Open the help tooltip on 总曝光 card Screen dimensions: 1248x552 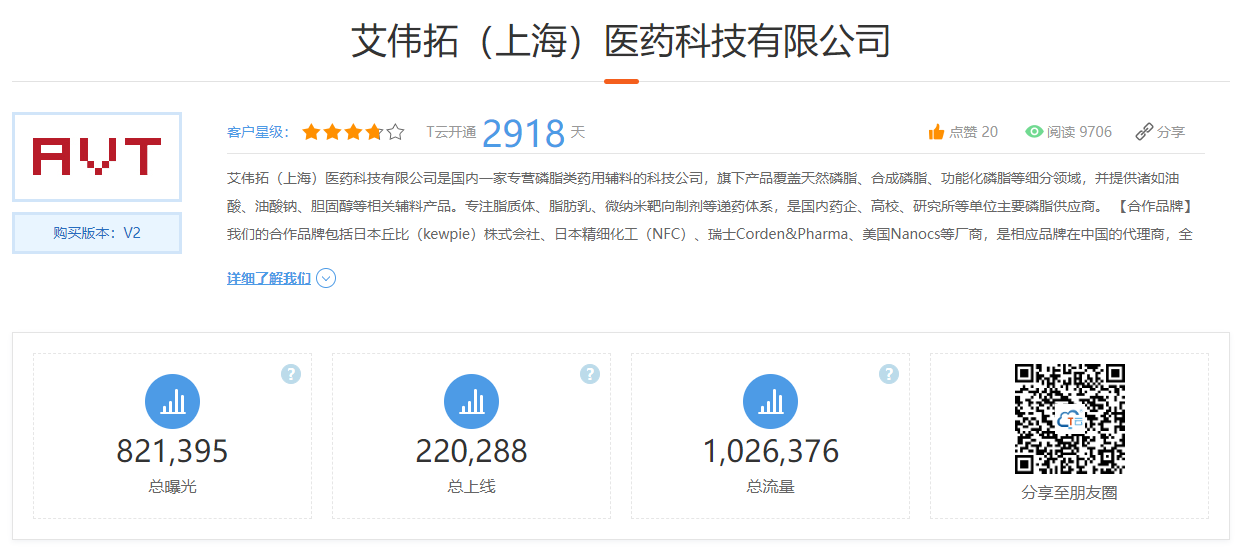point(291,374)
